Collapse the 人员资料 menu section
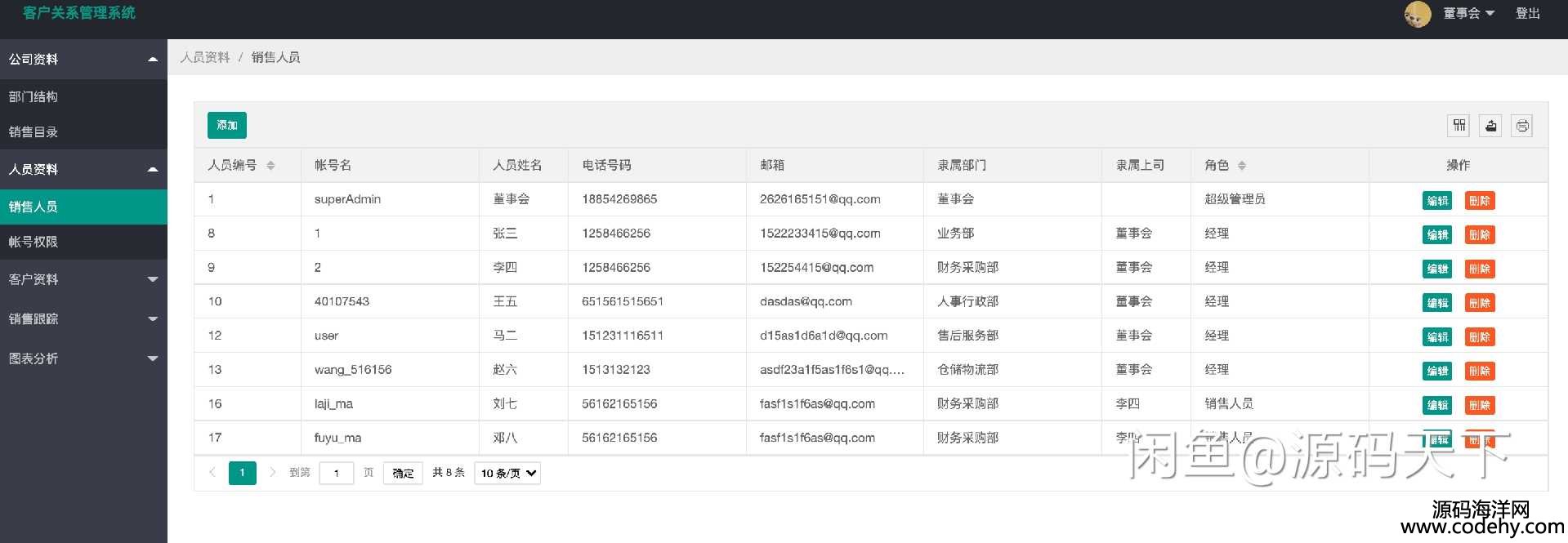 point(83,169)
